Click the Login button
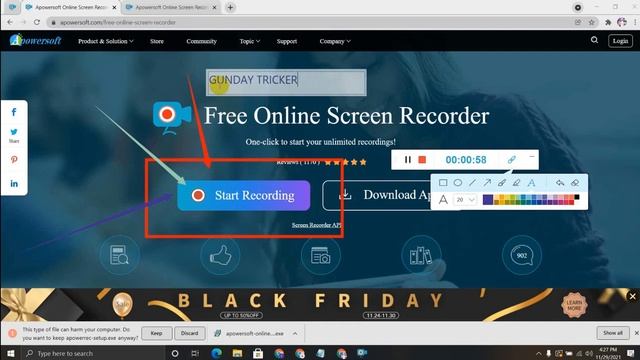 [x=620, y=41]
